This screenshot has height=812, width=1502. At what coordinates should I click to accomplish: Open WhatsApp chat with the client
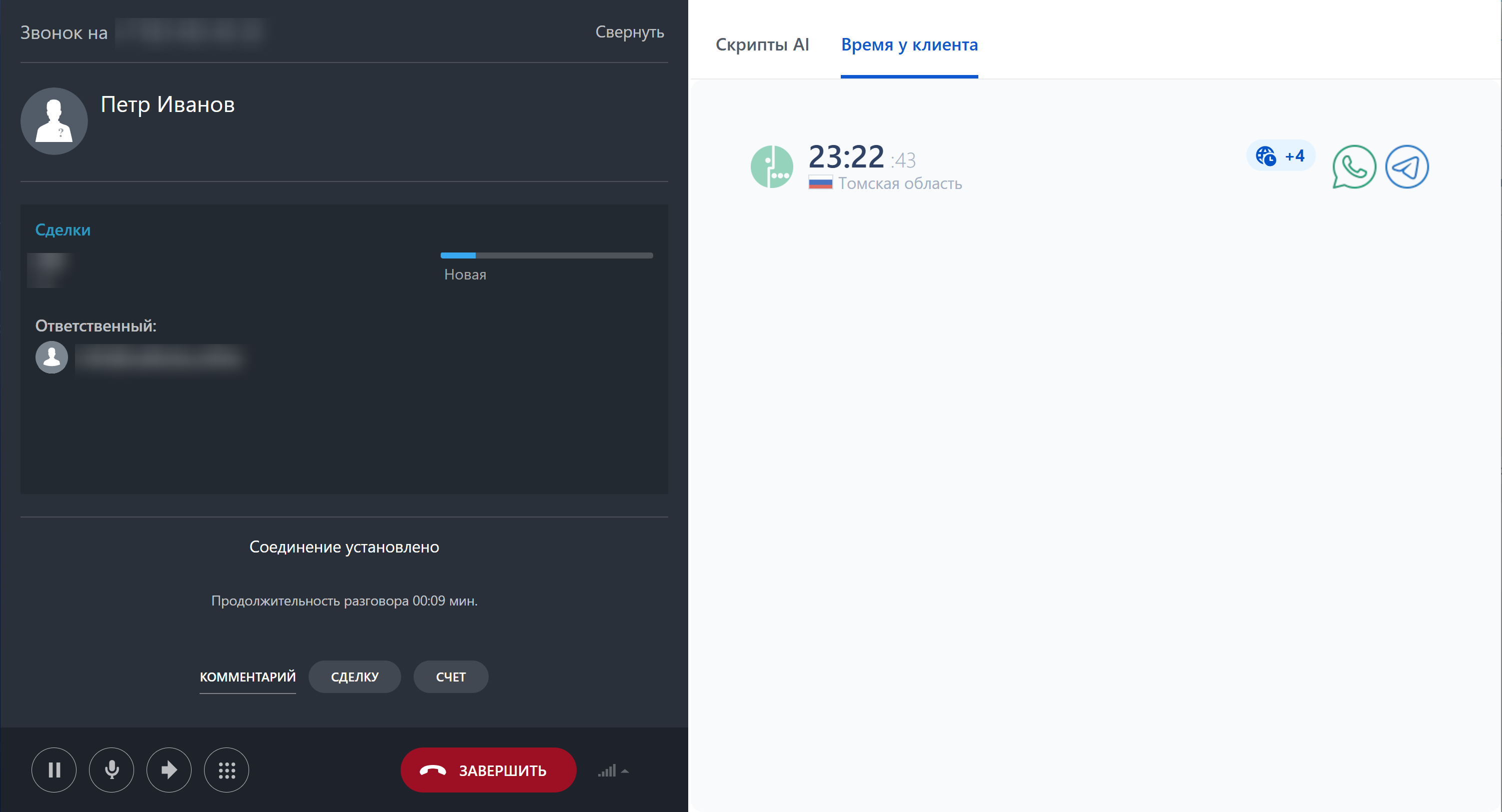[1353, 166]
